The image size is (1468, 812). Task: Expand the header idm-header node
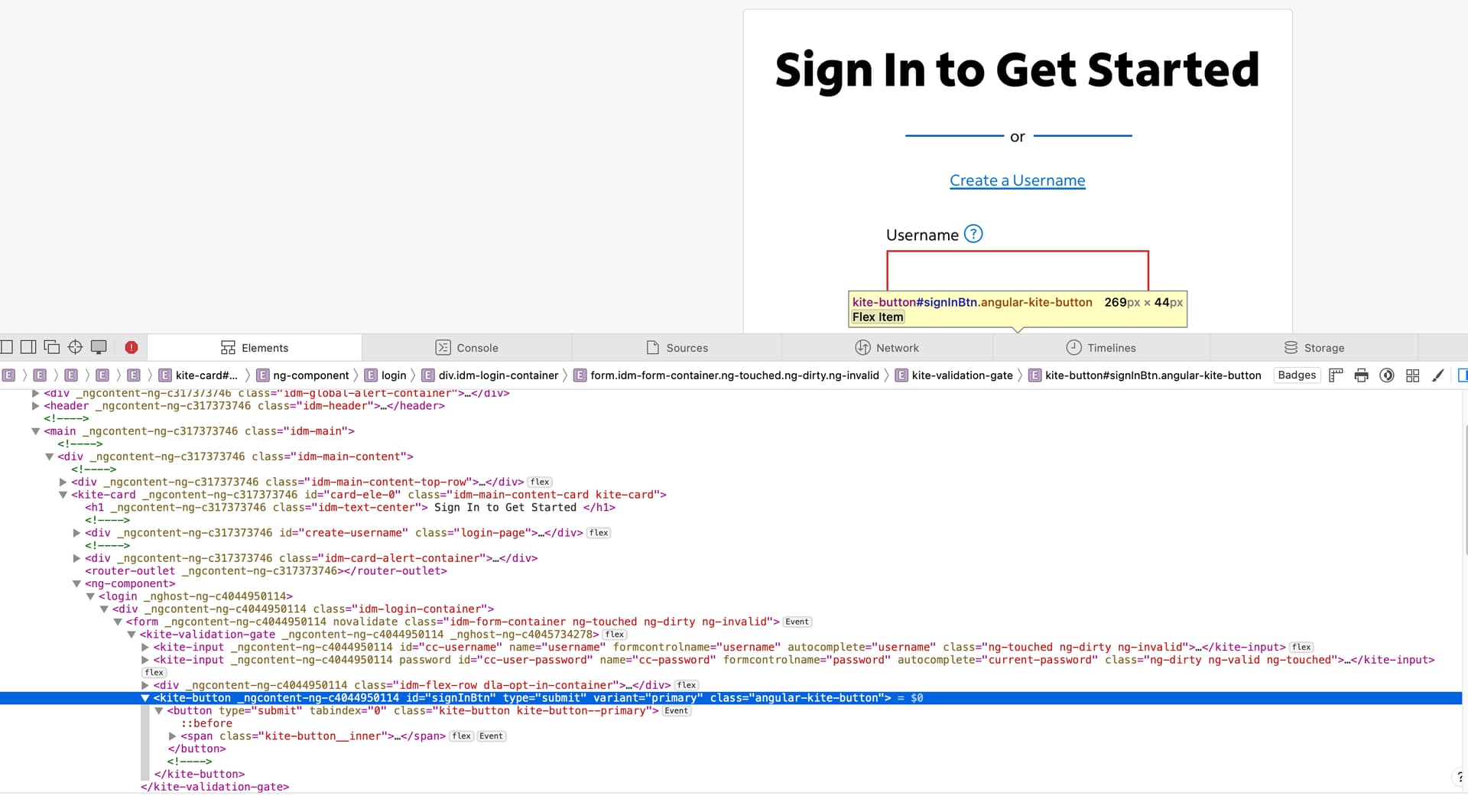[35, 406]
